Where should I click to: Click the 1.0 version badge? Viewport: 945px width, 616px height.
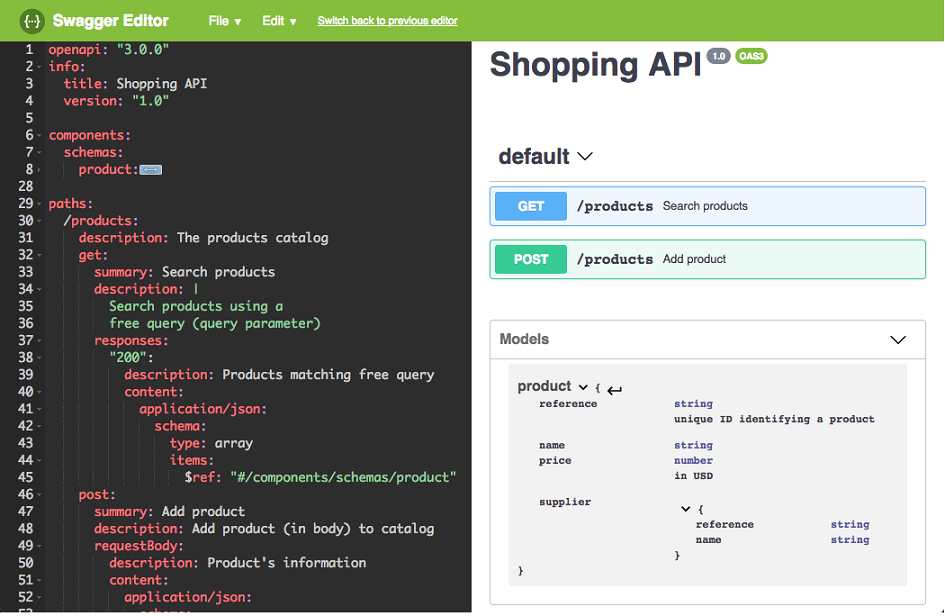click(718, 56)
